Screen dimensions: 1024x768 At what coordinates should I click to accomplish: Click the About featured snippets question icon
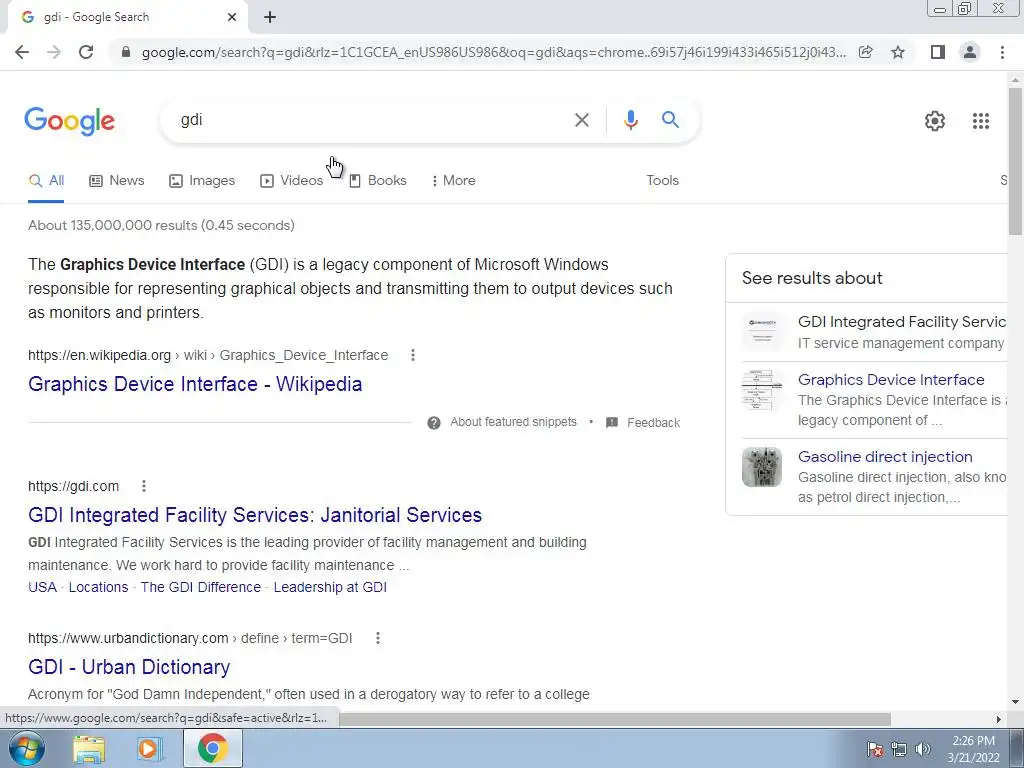[x=434, y=423]
